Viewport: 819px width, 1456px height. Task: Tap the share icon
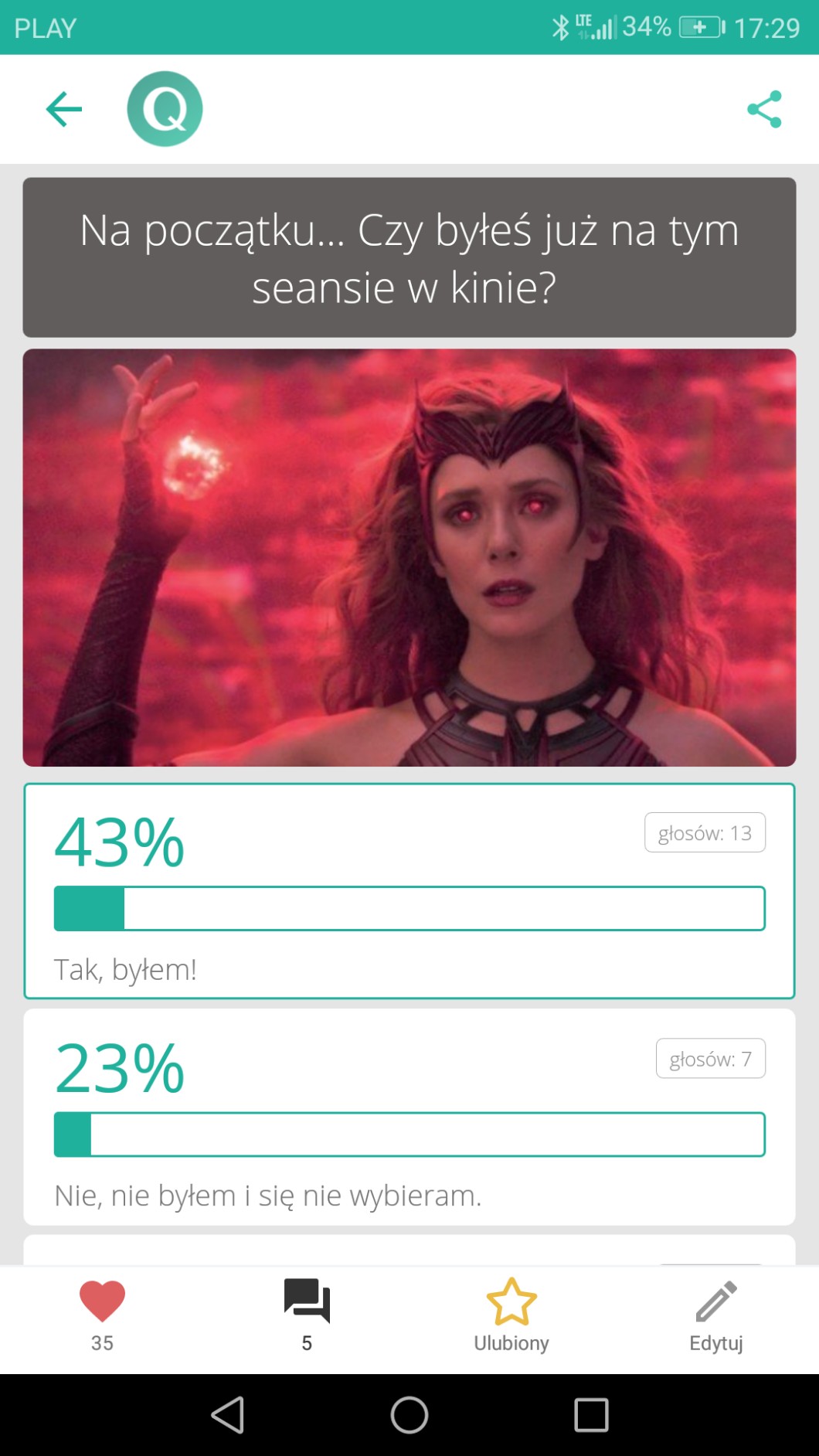(764, 109)
